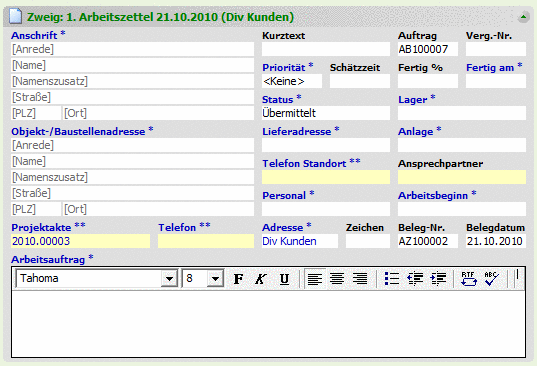Decrease indent in editor toolbar
The height and width of the screenshot is (366, 537).
point(415,279)
